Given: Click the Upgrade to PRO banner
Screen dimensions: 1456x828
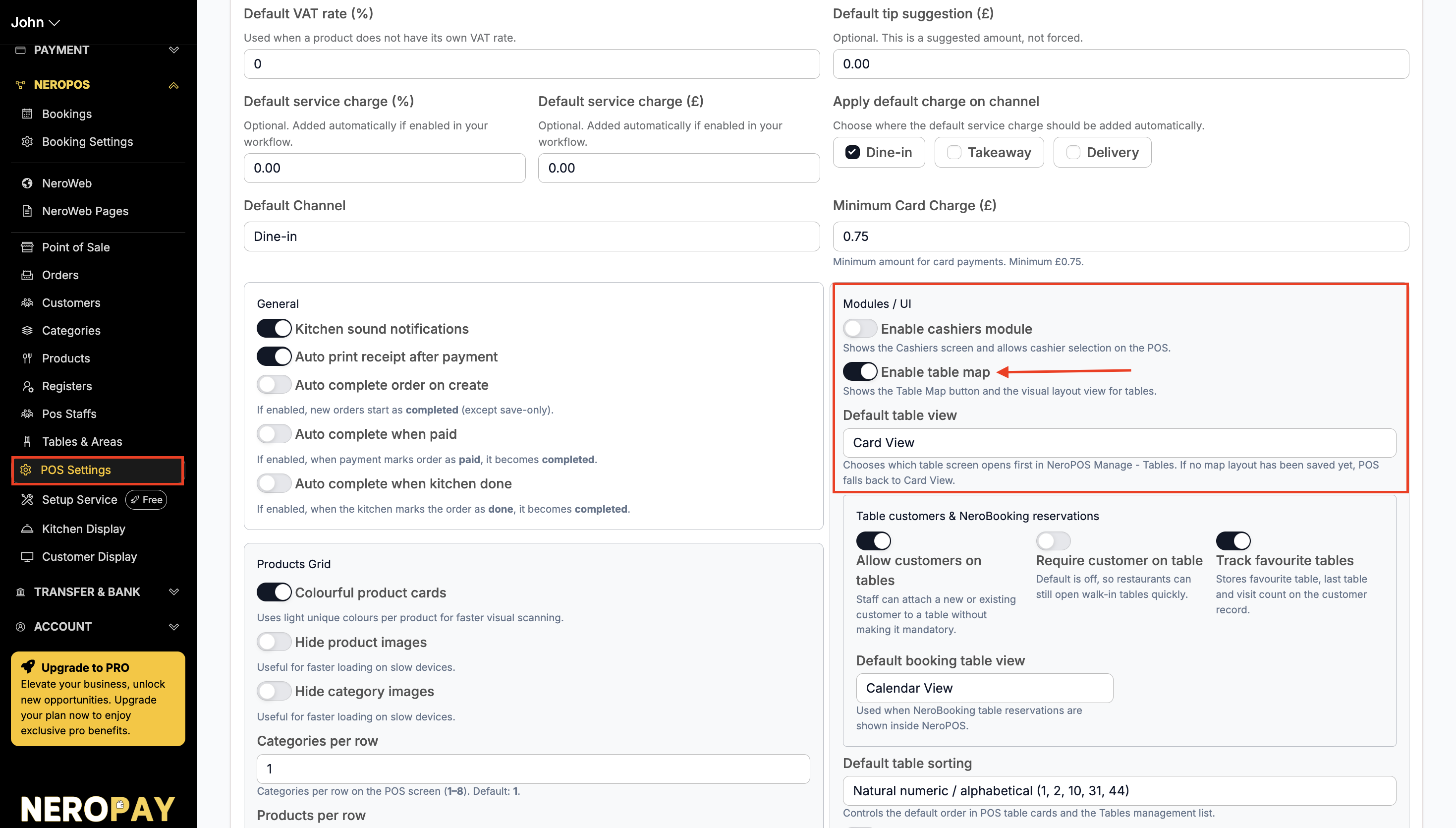Looking at the screenshot, I should pyautogui.click(x=98, y=699).
